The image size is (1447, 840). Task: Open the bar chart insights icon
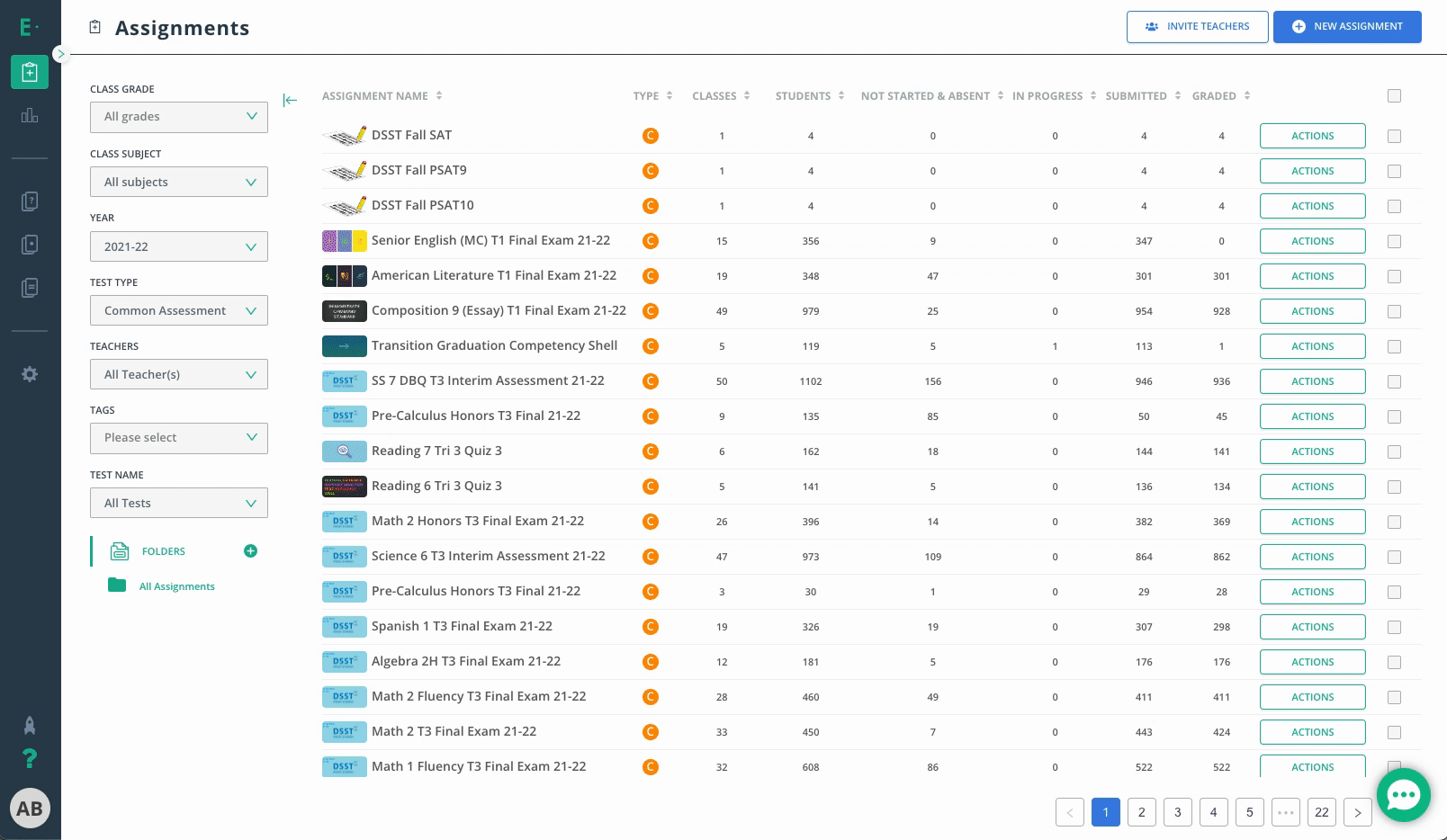click(x=30, y=115)
